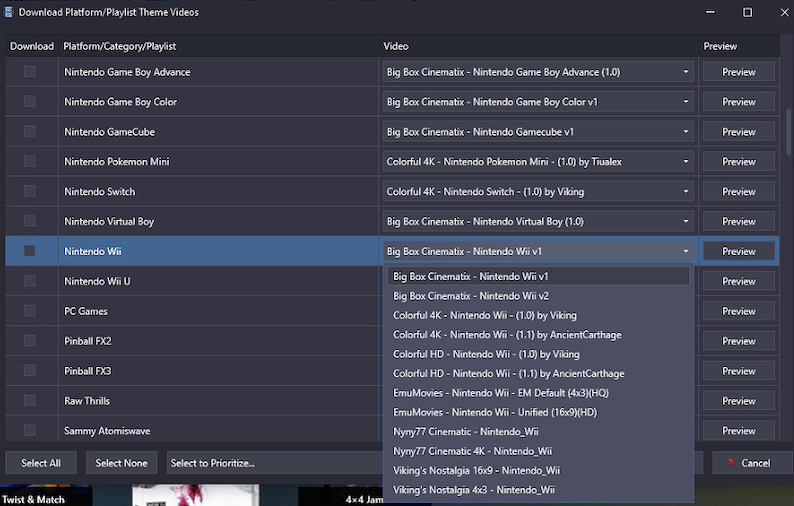Enable download for Sammy Atomiswave
The image size is (794, 506).
(x=29, y=430)
